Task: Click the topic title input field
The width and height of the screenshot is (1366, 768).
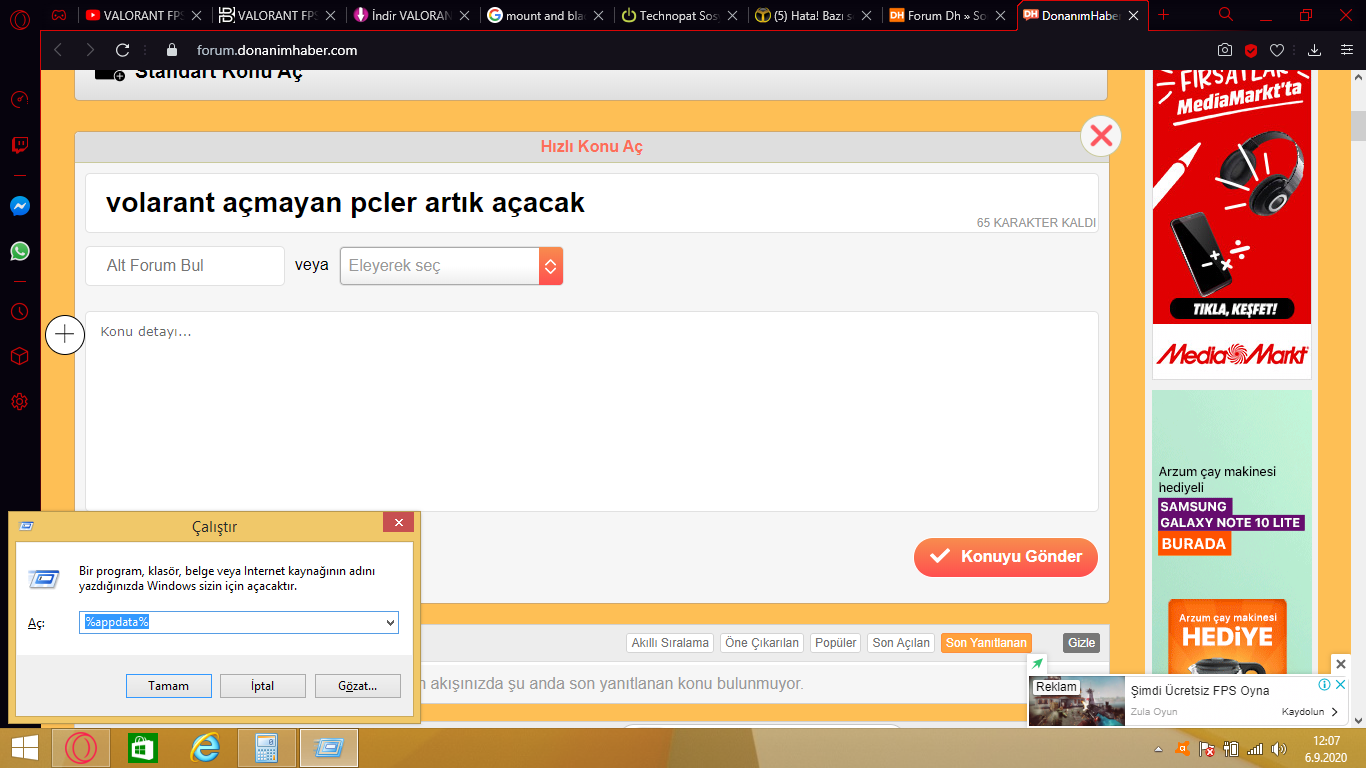Action: click(x=591, y=203)
